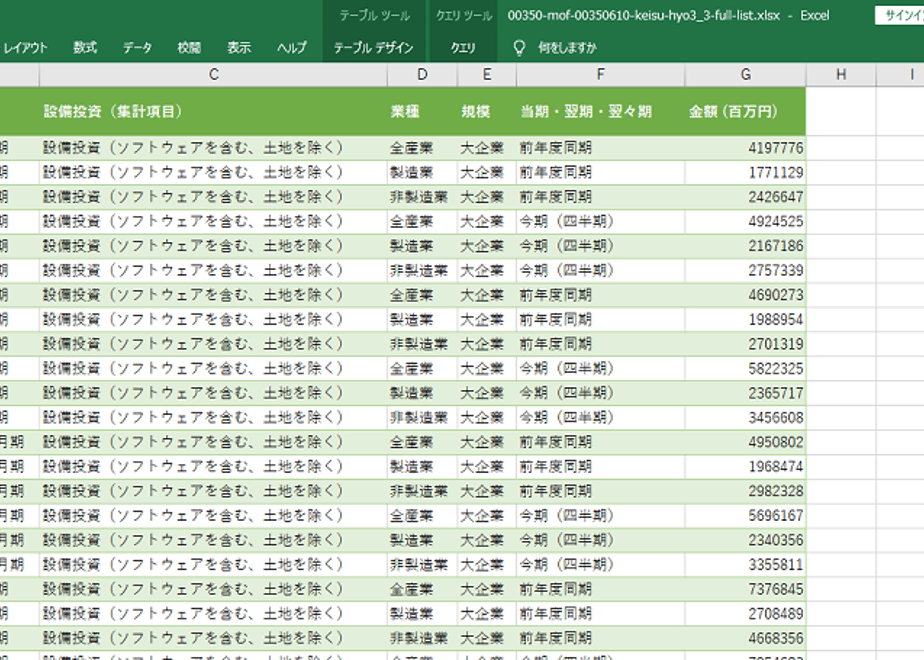The image size is (924, 660).
Task: Select column D header
Action: point(422,74)
